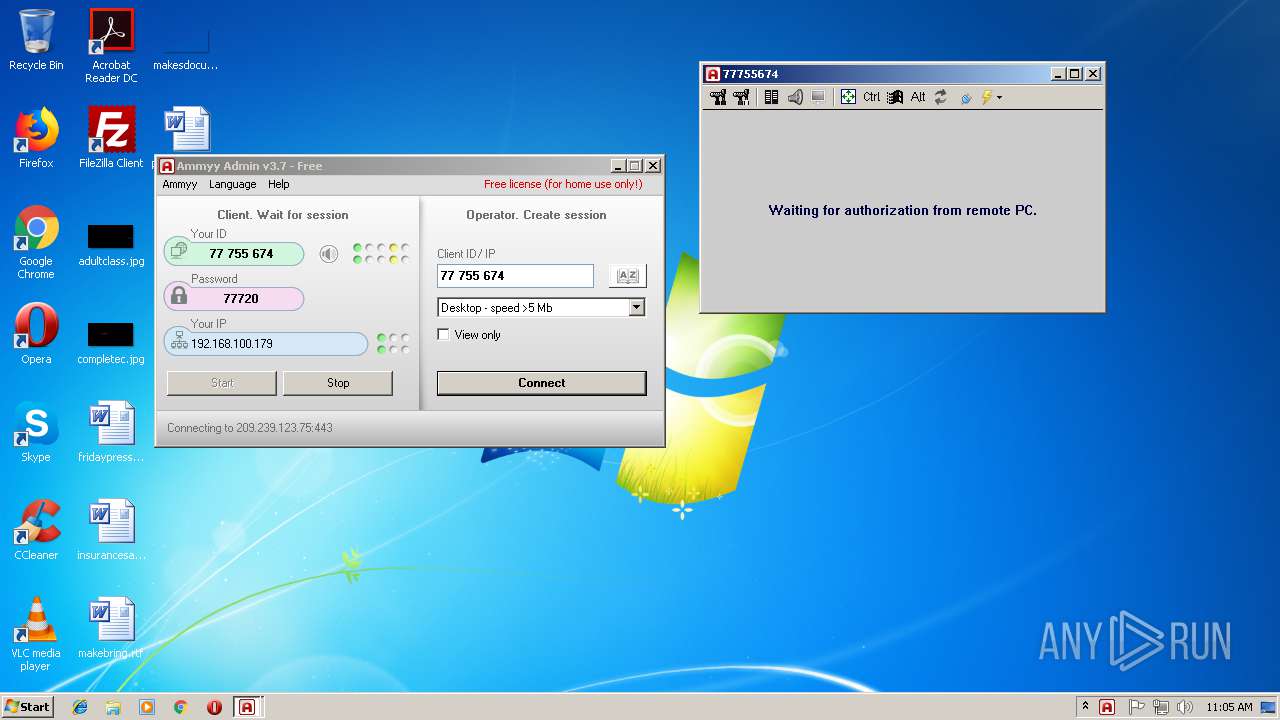
Task: Open file manager icon in remote window toolbar
Action: [771, 97]
